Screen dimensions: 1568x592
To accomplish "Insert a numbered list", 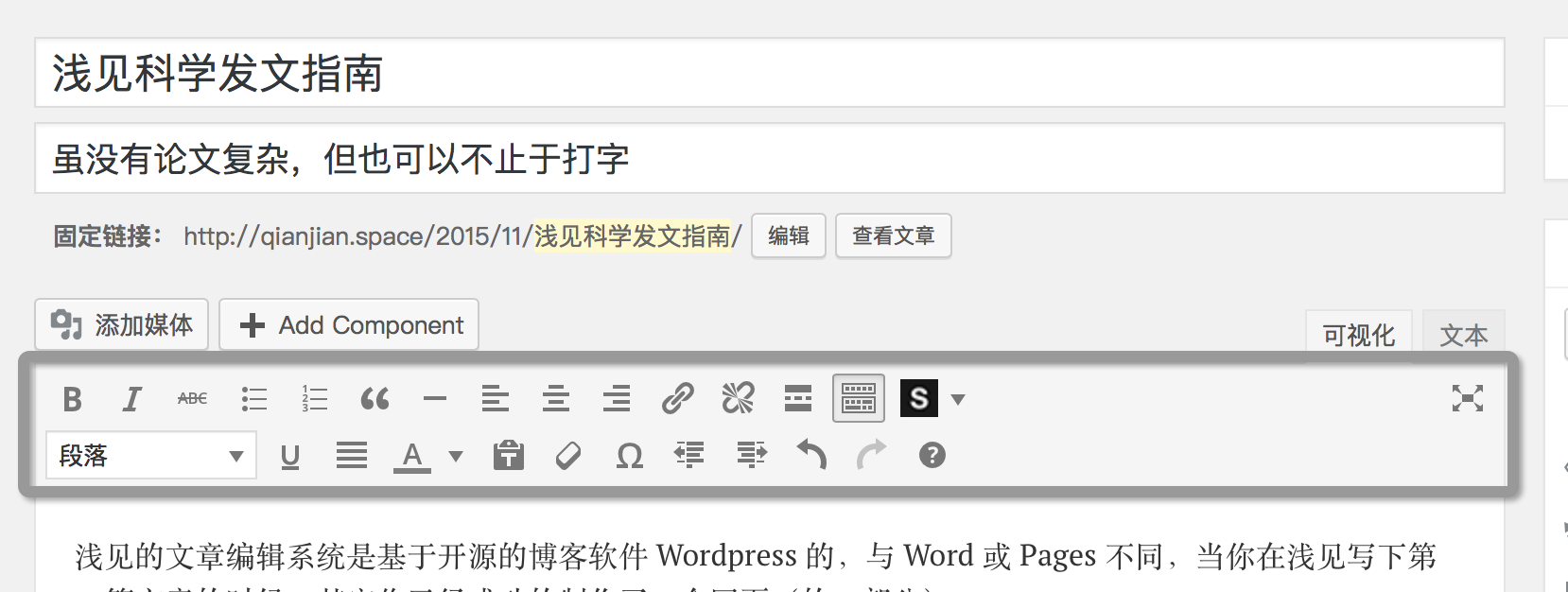I will (x=314, y=399).
